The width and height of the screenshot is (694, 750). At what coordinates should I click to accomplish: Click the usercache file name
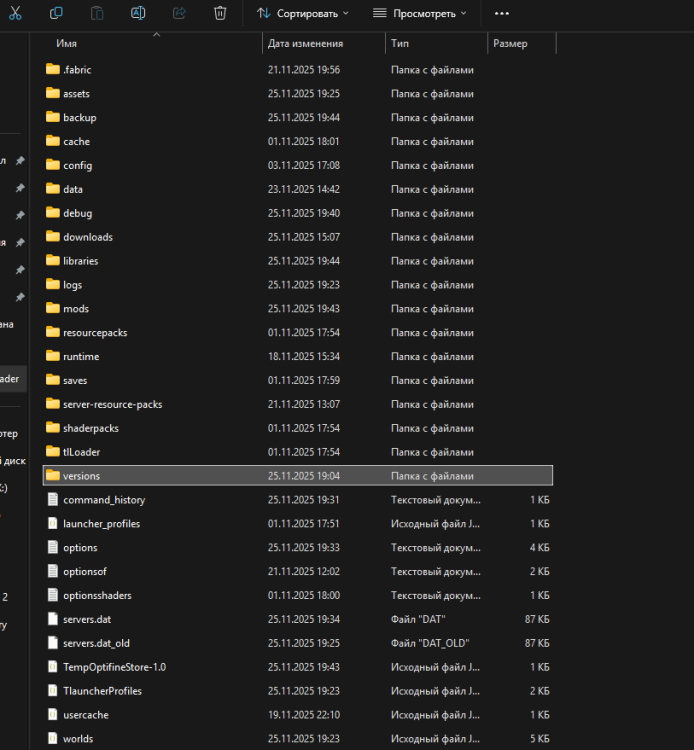[x=86, y=715]
